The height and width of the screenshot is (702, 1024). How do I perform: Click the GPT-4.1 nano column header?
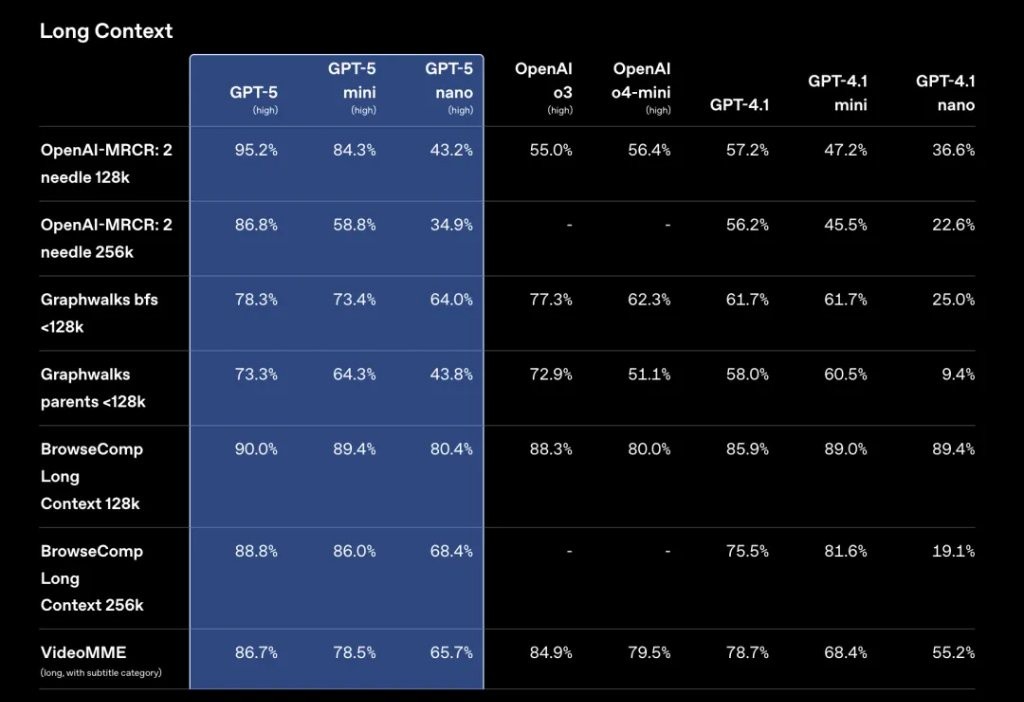tap(945, 92)
